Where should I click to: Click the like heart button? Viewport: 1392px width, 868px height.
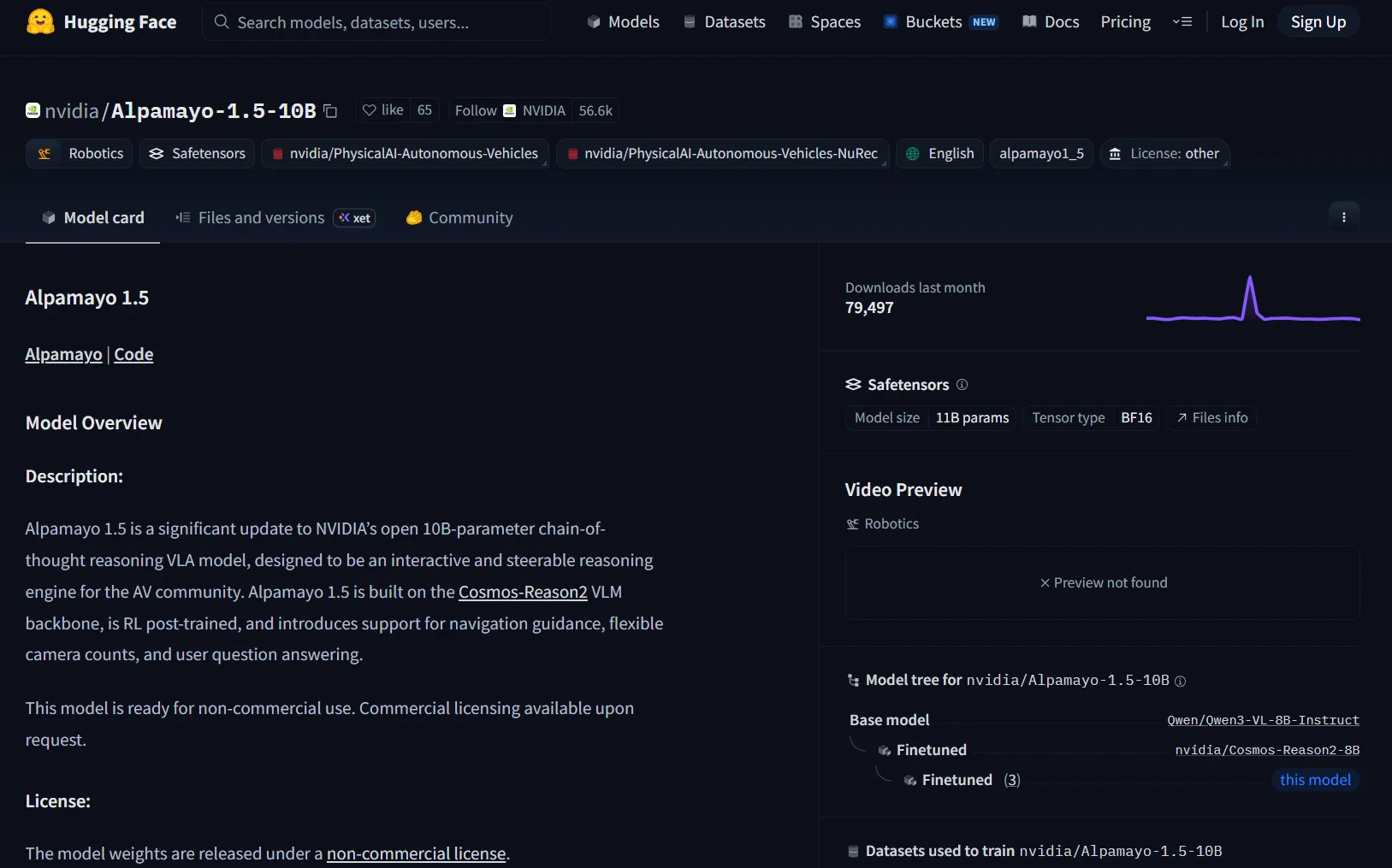pyautogui.click(x=382, y=110)
